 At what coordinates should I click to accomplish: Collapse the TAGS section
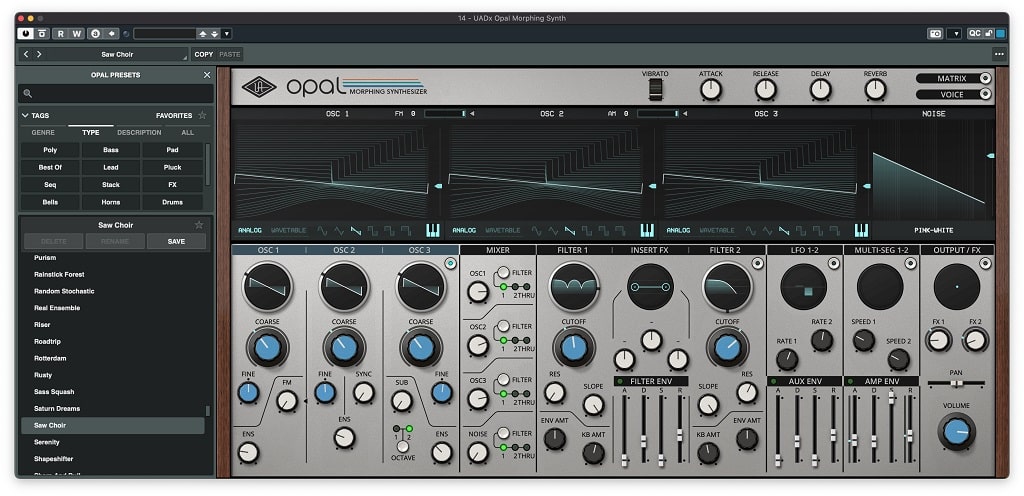click(36, 116)
